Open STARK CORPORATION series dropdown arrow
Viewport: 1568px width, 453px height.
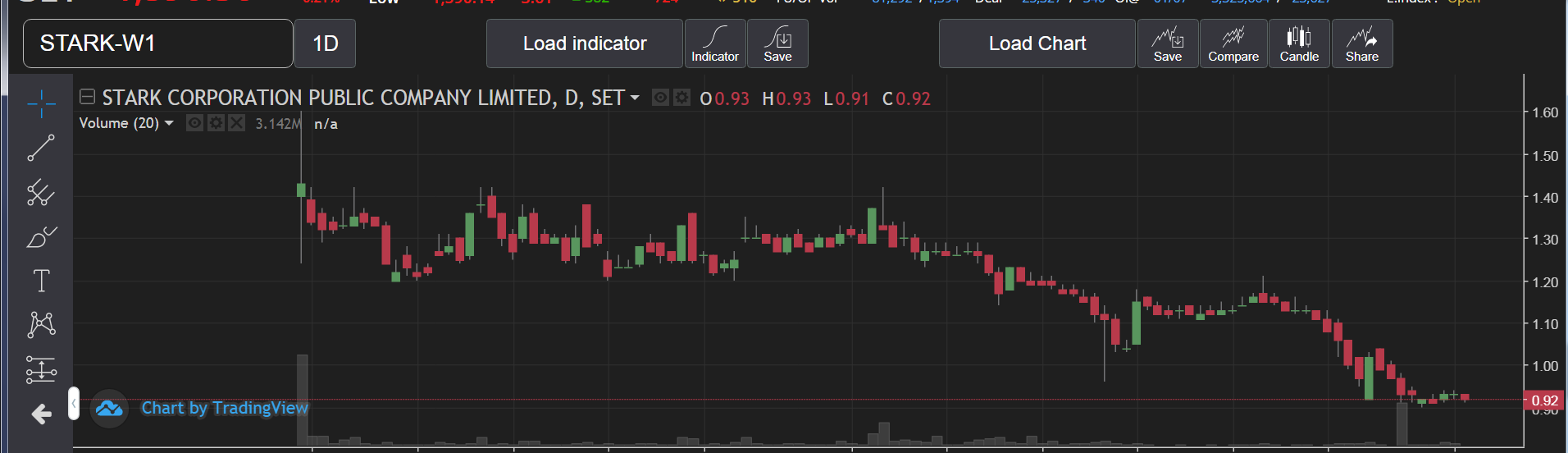pyautogui.click(x=635, y=98)
